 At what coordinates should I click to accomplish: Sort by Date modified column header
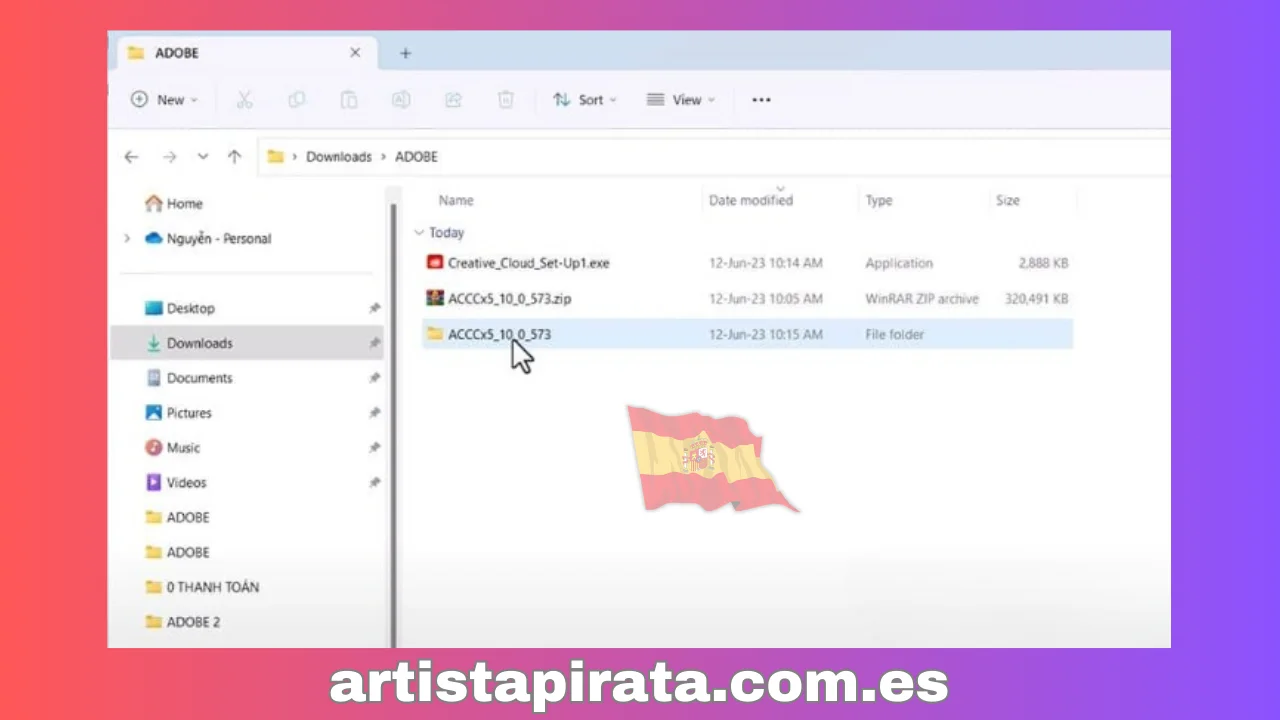tap(751, 201)
